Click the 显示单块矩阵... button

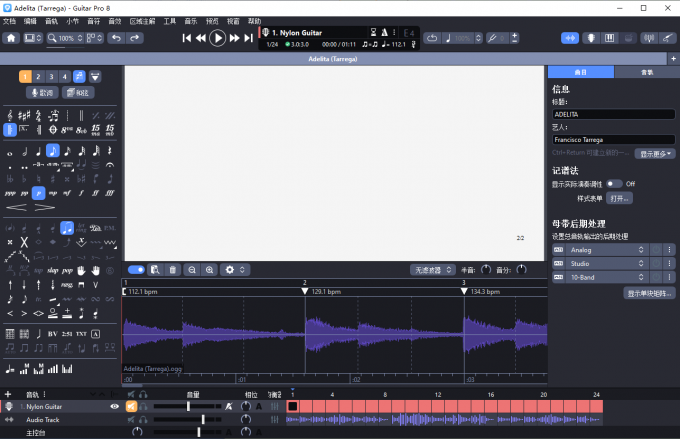click(649, 293)
